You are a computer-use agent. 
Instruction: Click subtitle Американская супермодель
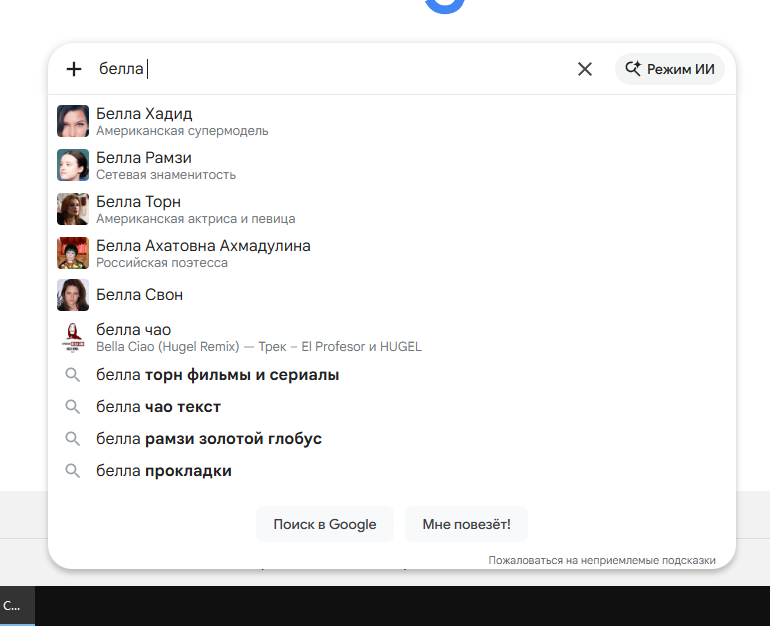(182, 131)
